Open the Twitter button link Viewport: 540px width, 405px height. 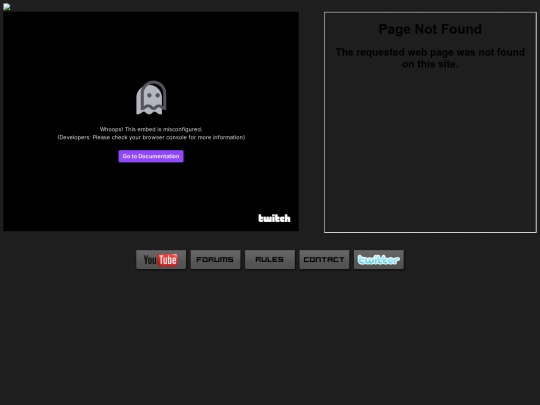click(x=378, y=260)
